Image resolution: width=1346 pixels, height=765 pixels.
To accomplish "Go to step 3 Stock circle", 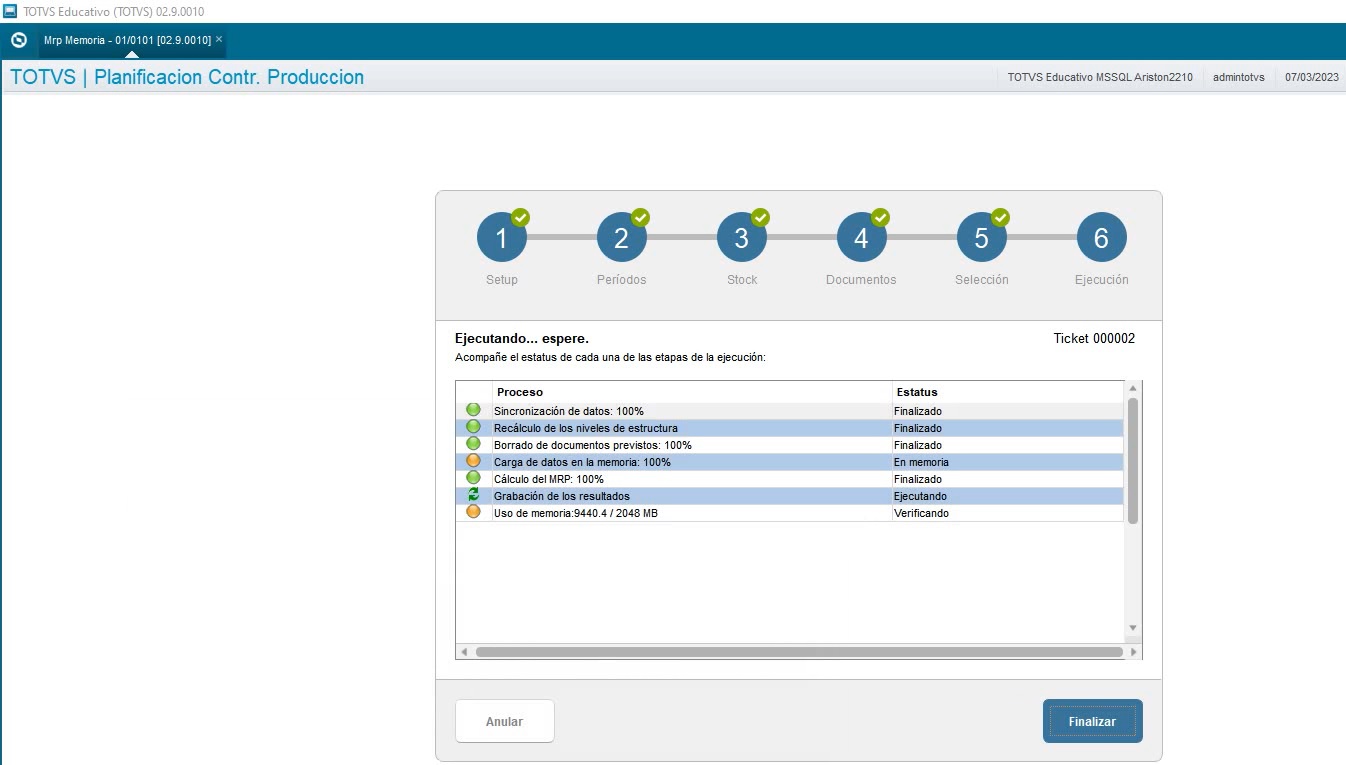I will [742, 238].
